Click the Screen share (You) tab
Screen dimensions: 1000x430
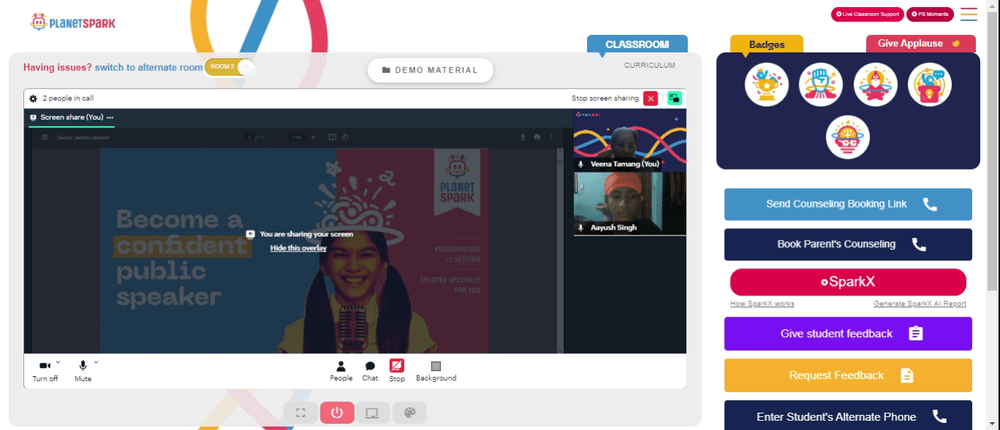[72, 117]
